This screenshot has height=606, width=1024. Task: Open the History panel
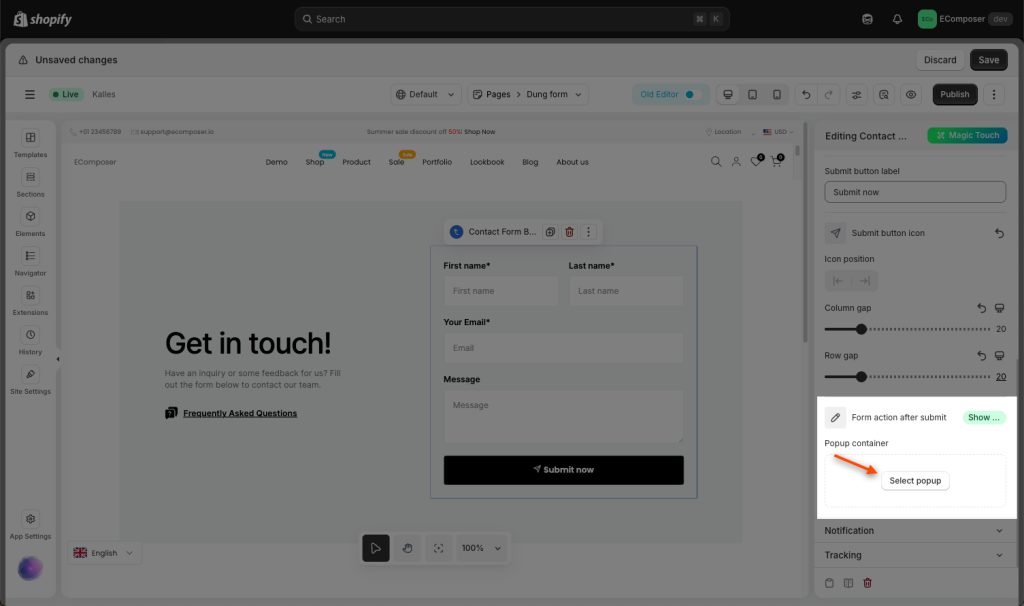30,340
